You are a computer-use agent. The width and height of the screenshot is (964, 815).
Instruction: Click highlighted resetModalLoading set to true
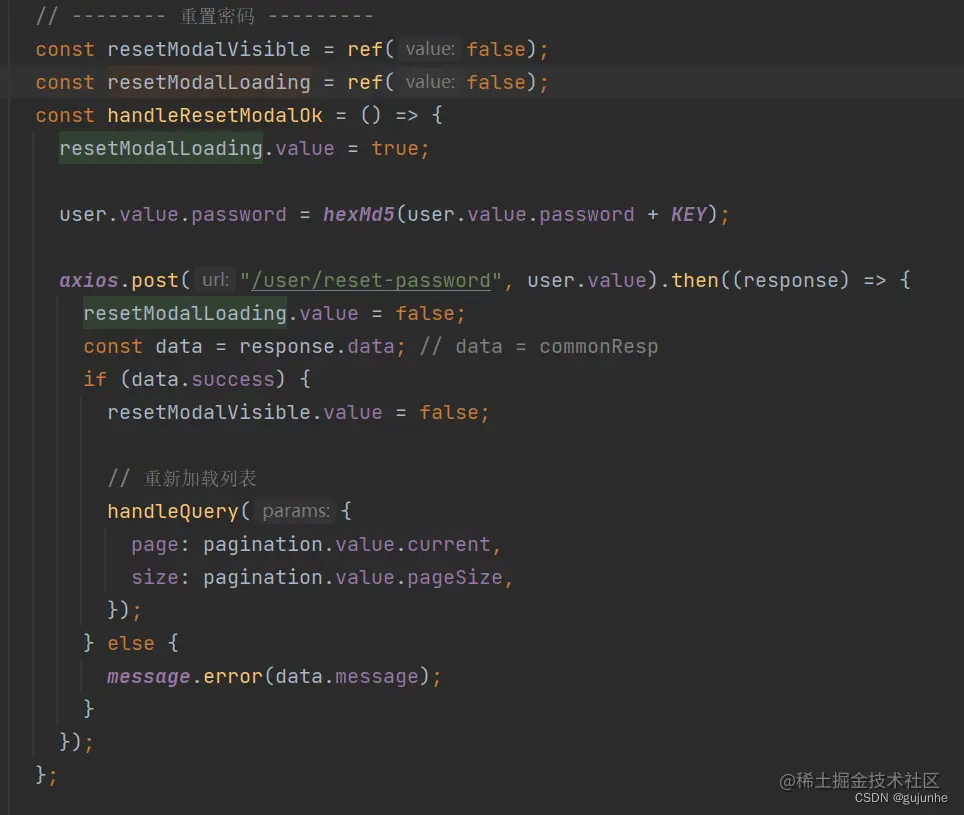(160, 148)
